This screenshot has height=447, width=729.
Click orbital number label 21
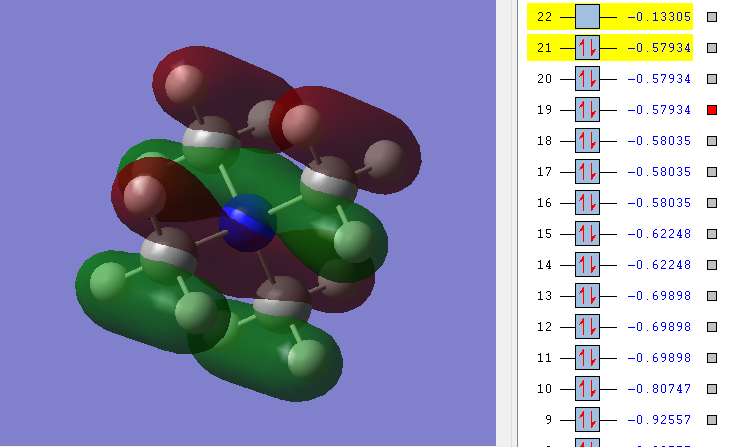(544, 48)
